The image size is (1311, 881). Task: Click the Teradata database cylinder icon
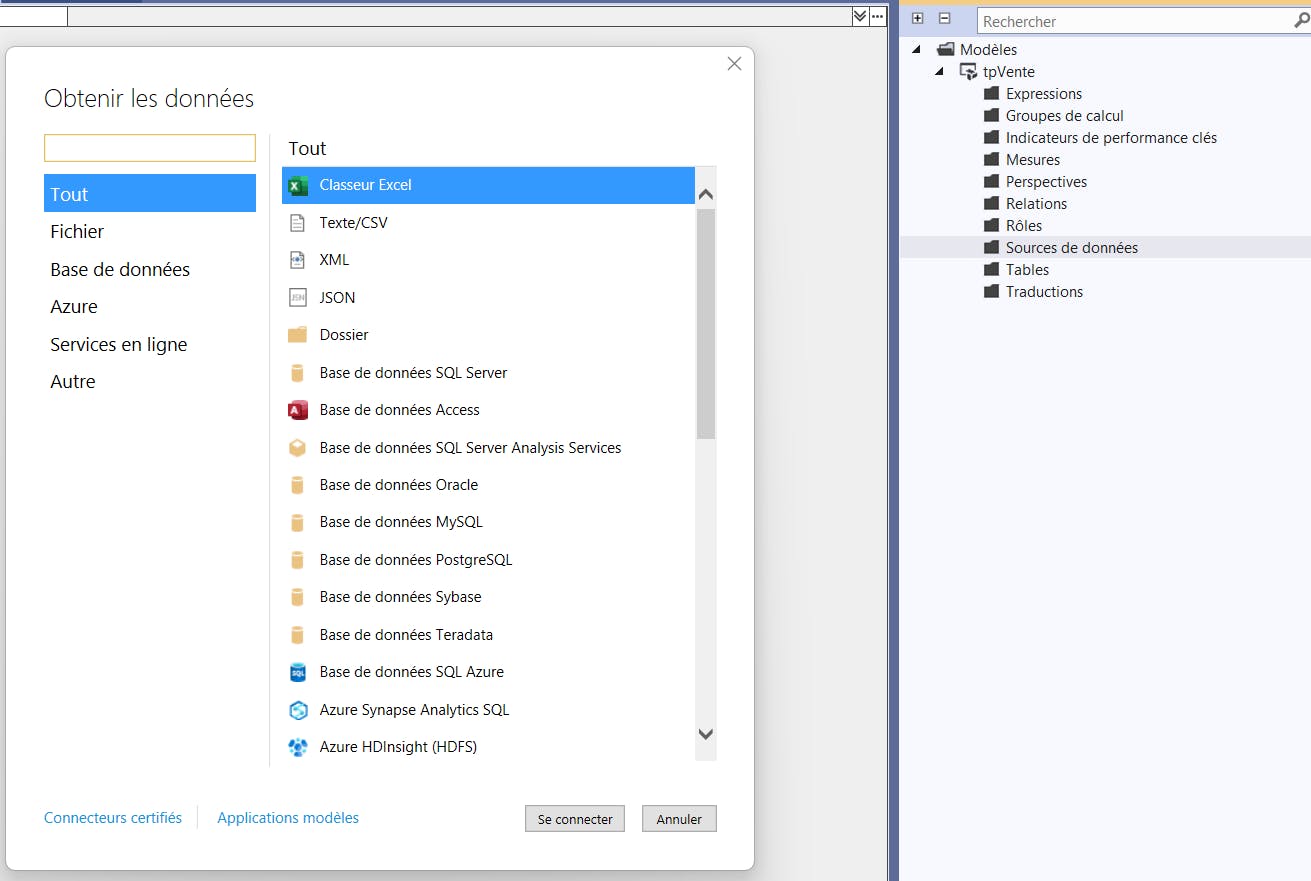pos(297,635)
